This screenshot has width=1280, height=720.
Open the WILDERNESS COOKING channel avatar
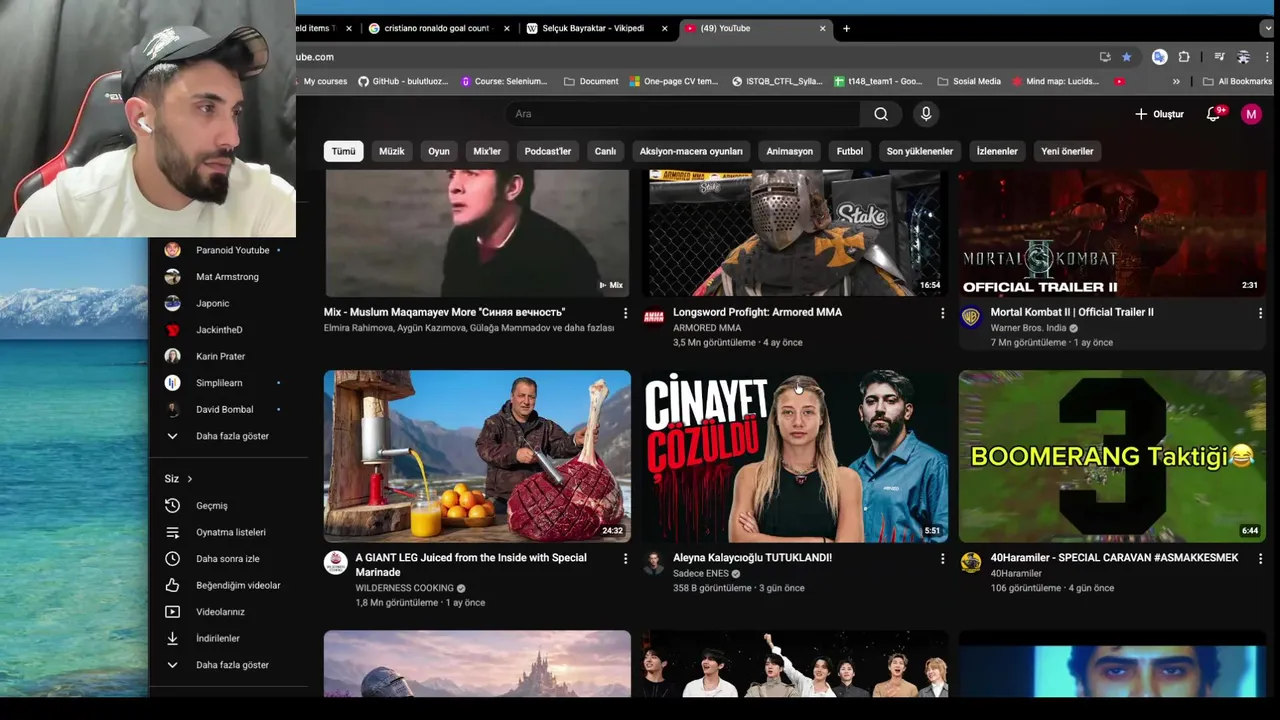[335, 562]
